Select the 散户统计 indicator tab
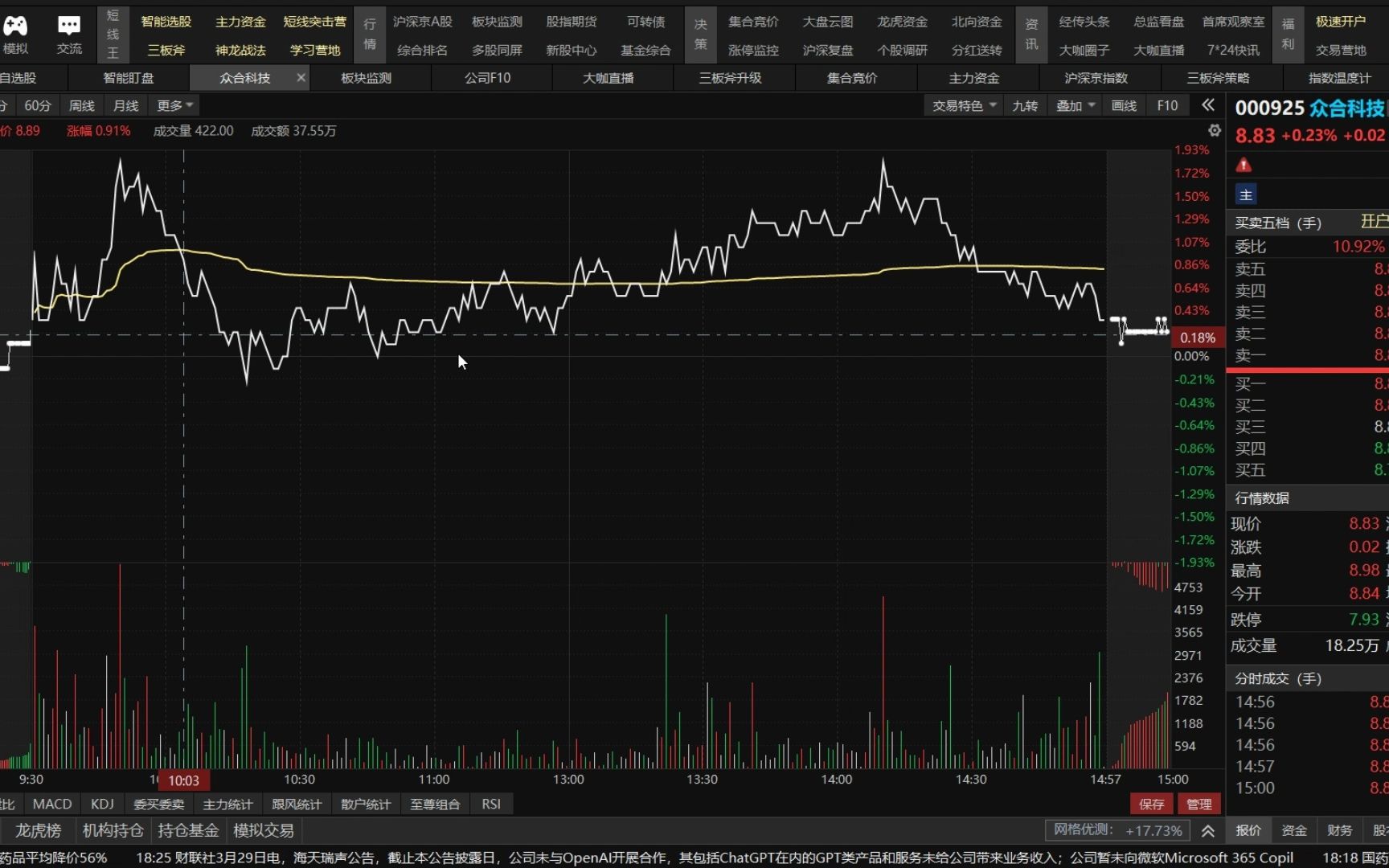 click(366, 804)
